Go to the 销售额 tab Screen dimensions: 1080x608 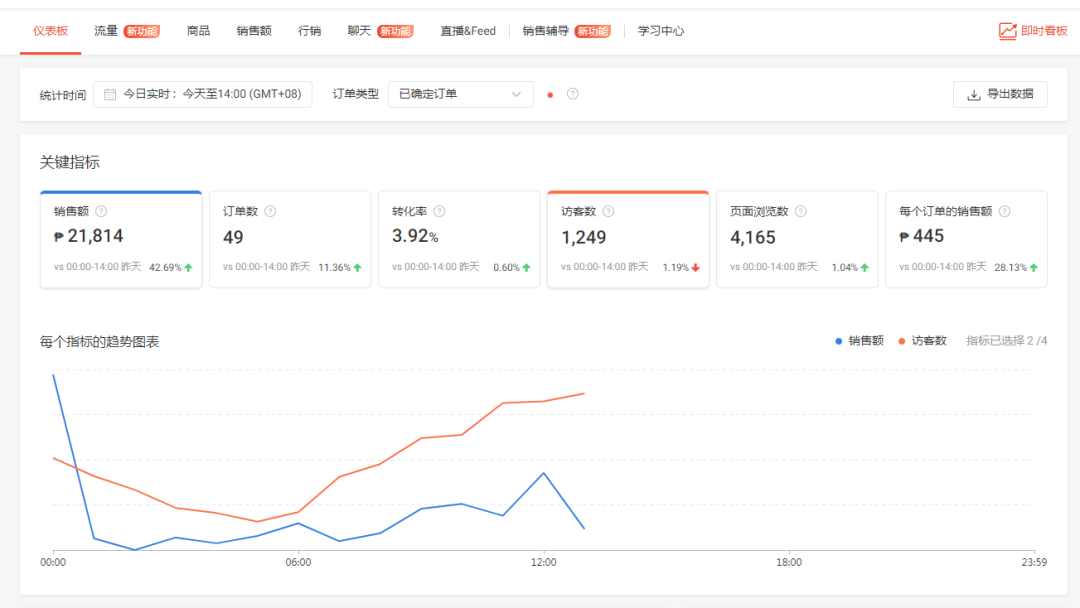point(254,31)
